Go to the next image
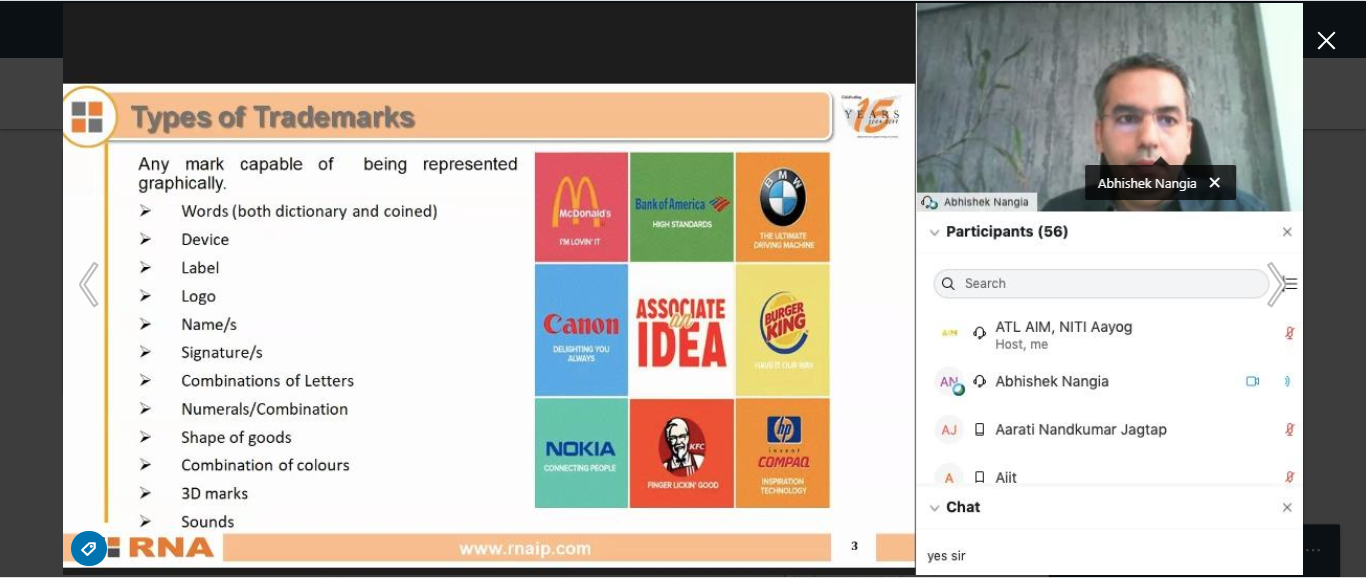This screenshot has width=1366, height=578. tap(1276, 285)
